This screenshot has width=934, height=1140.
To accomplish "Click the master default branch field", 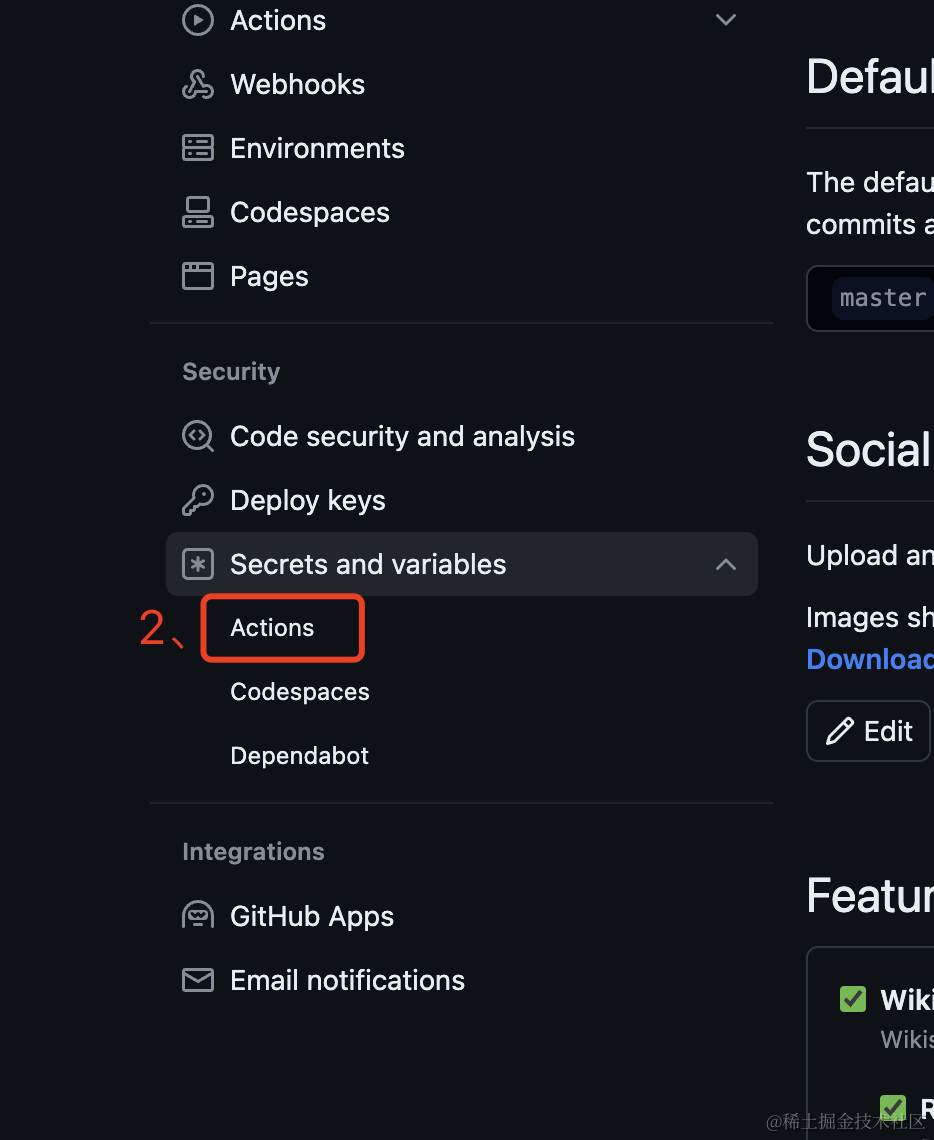I will tap(870, 298).
